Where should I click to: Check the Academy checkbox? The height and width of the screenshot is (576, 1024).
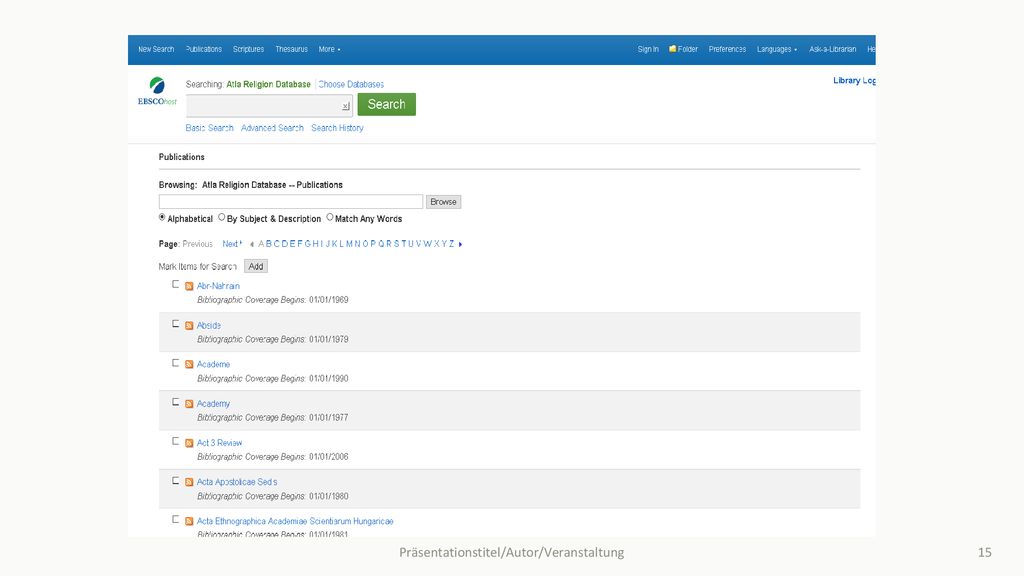pos(175,402)
